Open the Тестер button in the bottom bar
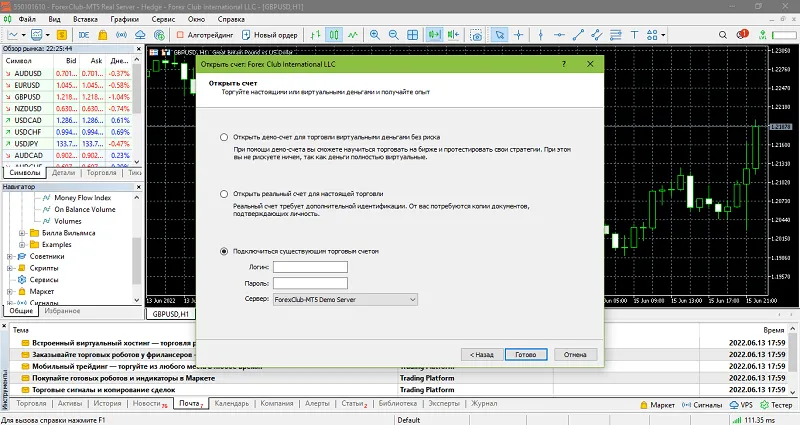Screen dimensions: 800x425 click(776, 405)
